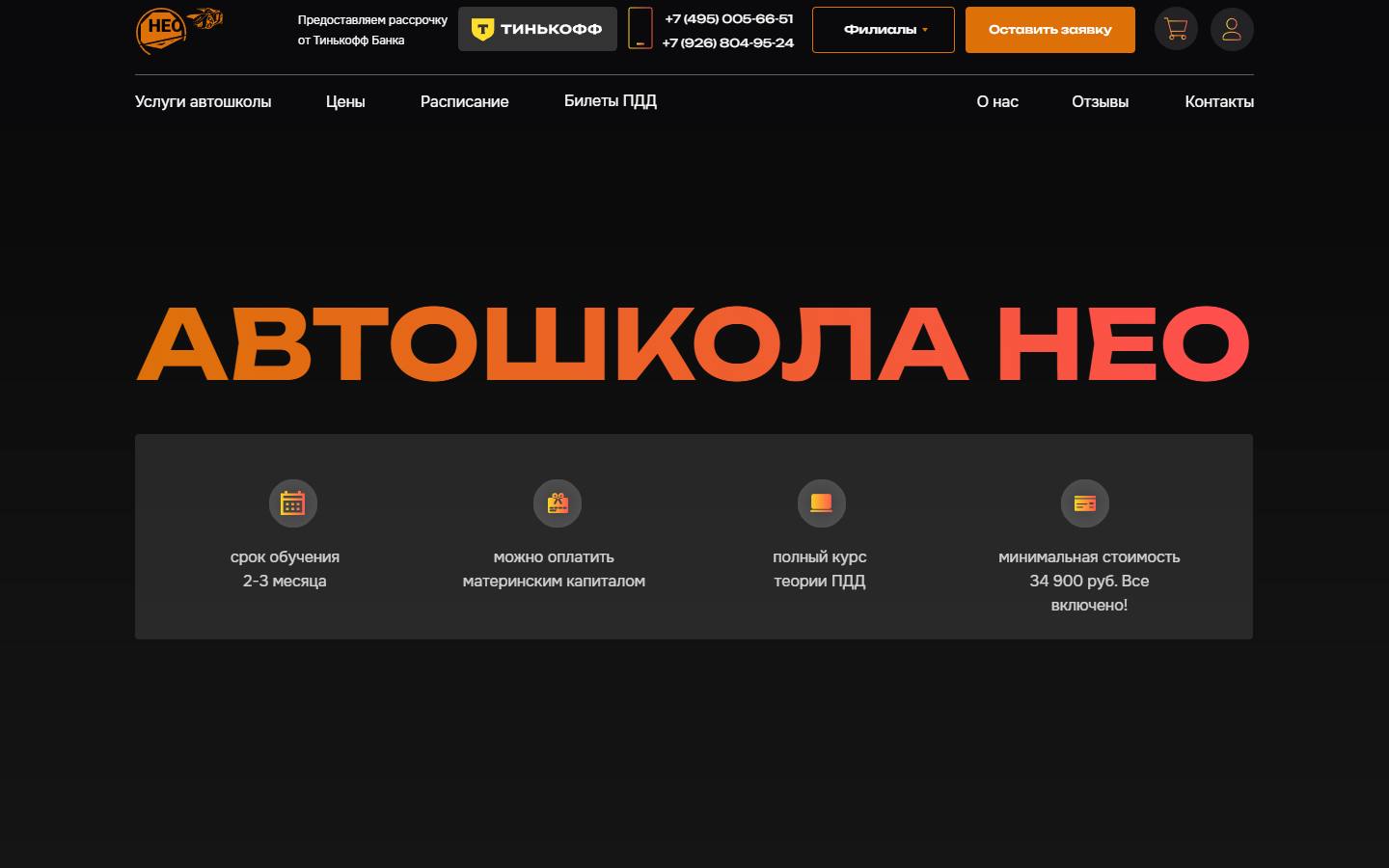1389x868 pixels.
Task: Go to the Цены menu item
Action: click(x=345, y=101)
